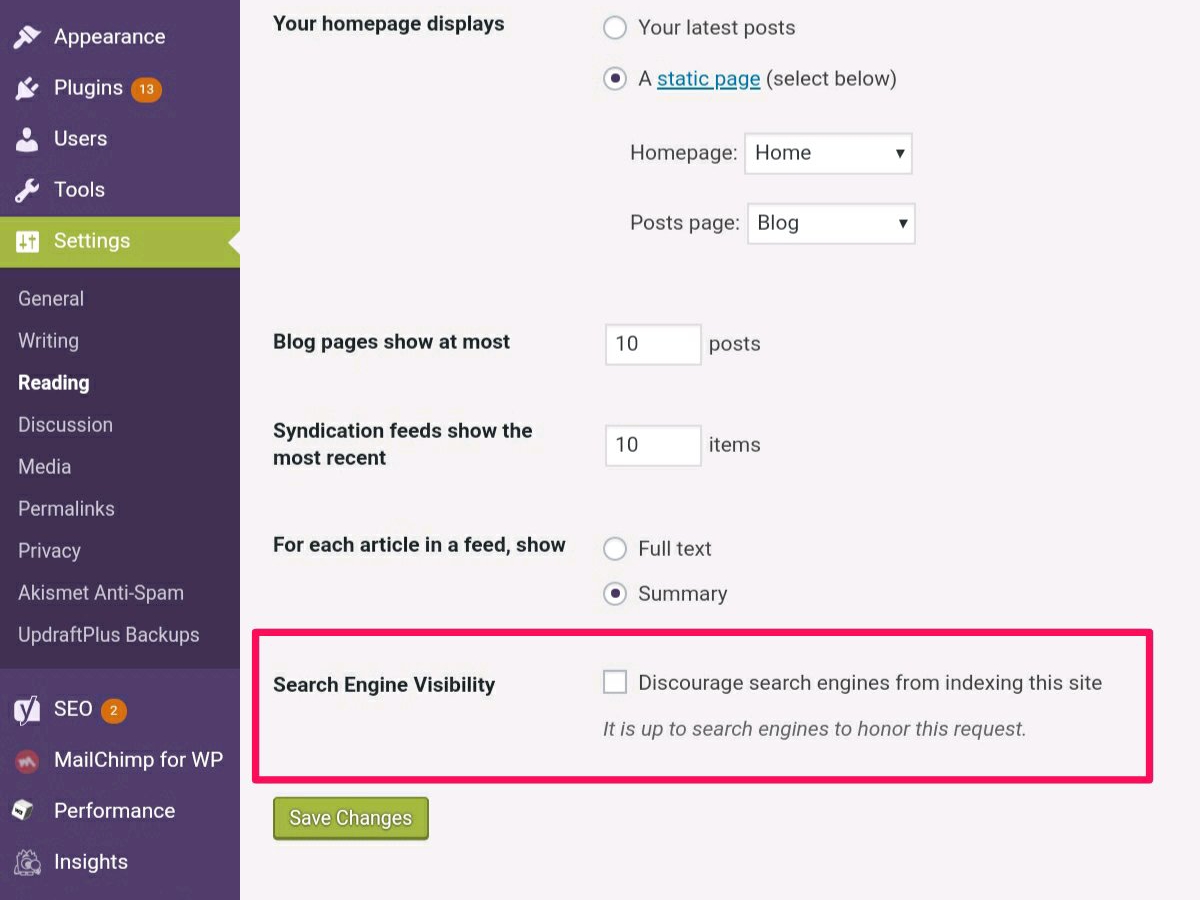1200x900 pixels.
Task: Click the Users person icon
Action: 27,139
